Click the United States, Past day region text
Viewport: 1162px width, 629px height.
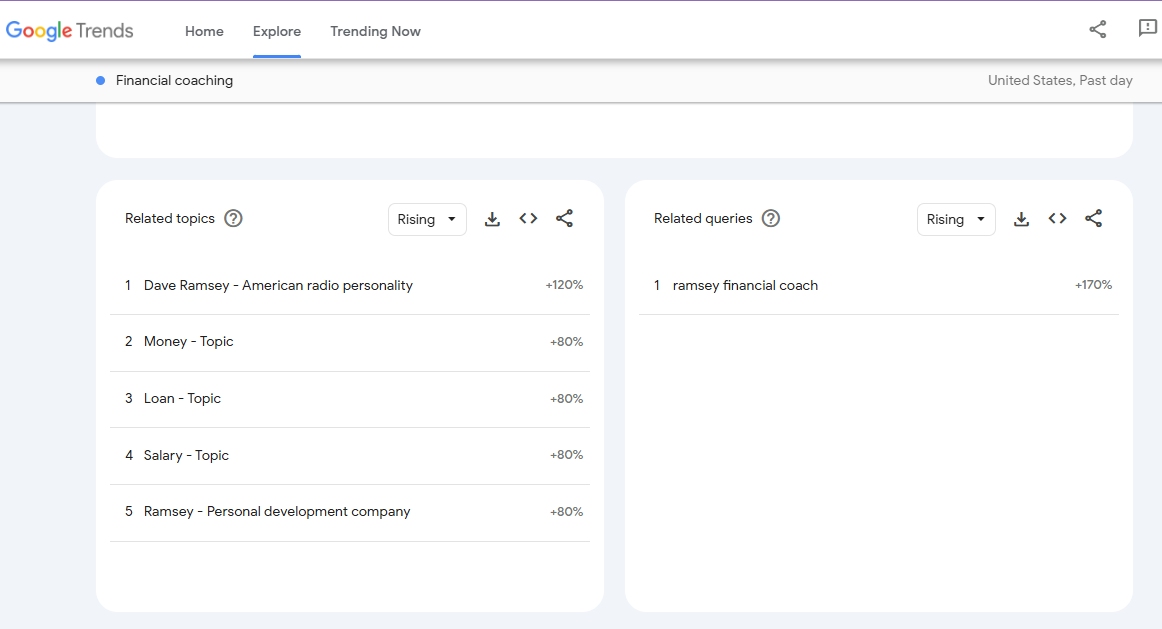point(1059,80)
